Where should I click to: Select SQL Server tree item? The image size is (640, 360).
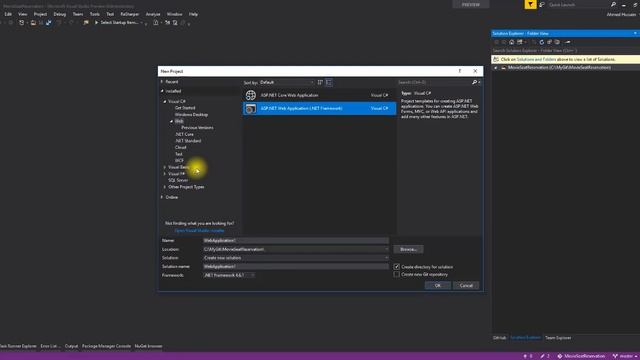pos(178,180)
